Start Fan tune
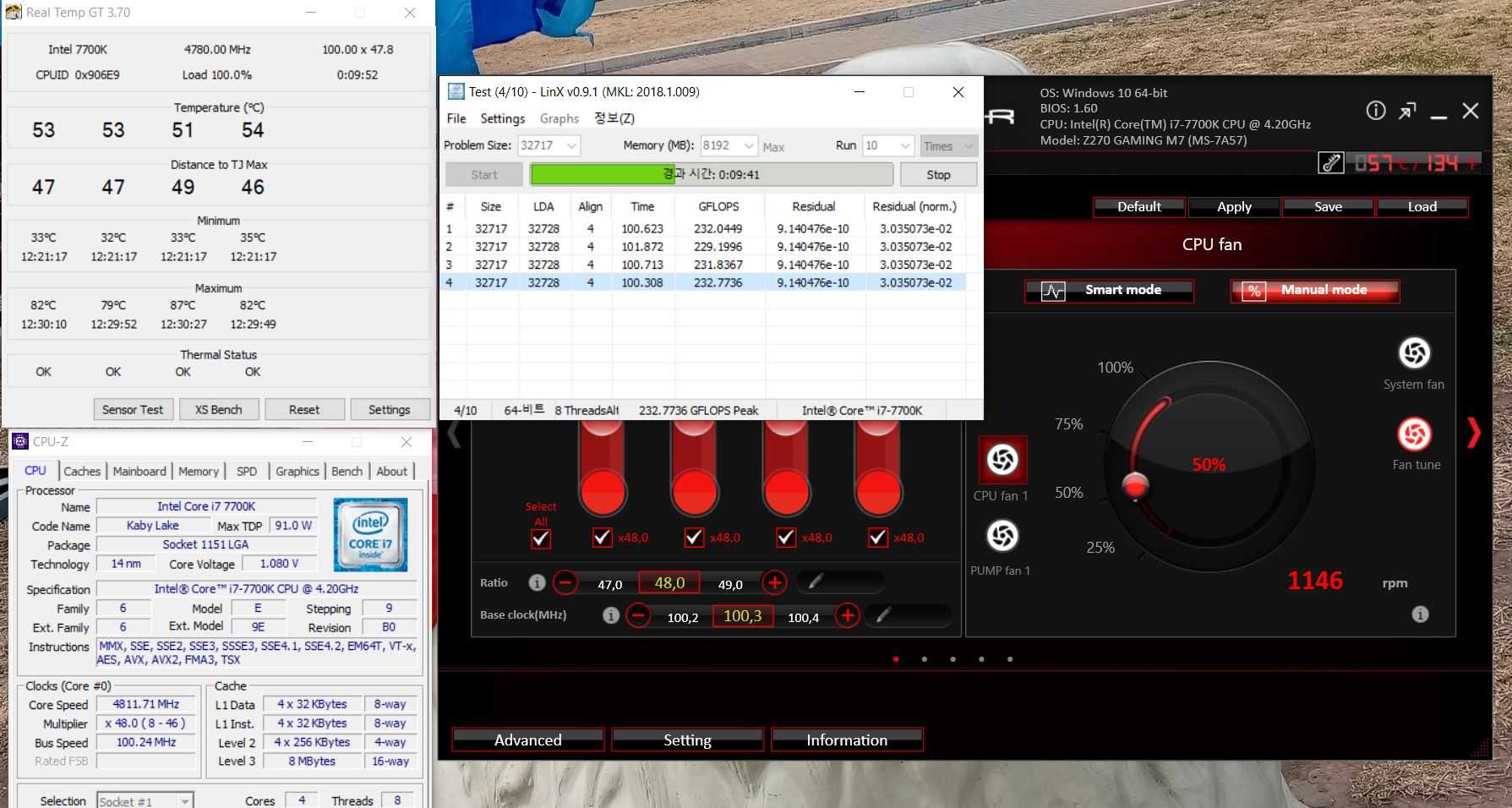Screen dimensions: 1512x808 click(1414, 434)
